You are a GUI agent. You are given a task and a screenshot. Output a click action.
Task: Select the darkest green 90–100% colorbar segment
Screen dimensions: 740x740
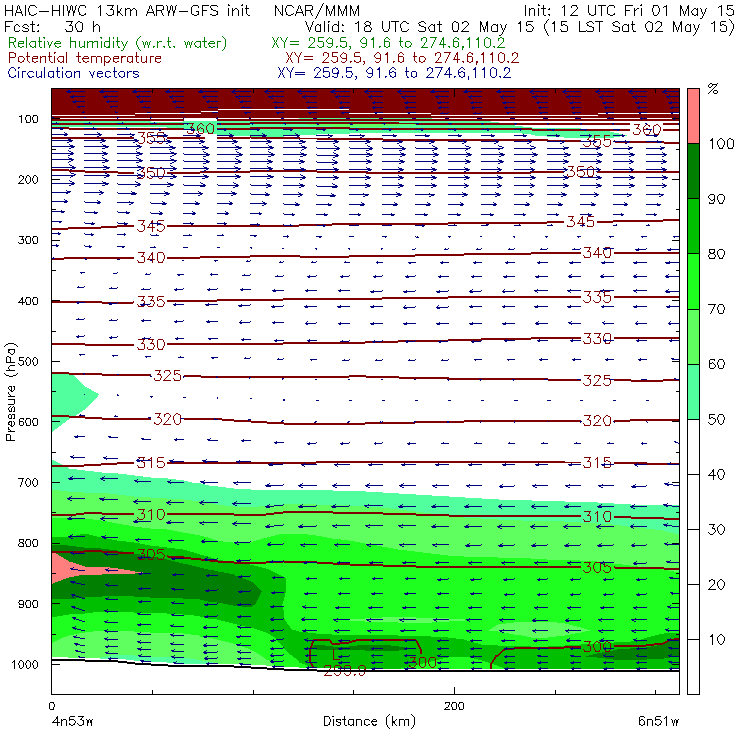(693, 171)
